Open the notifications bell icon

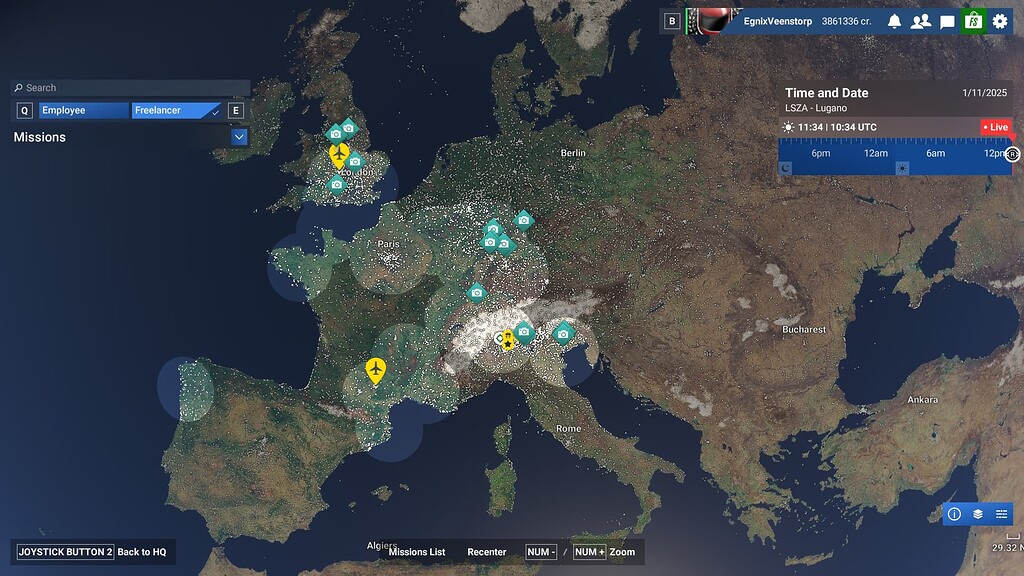pyautogui.click(x=894, y=22)
